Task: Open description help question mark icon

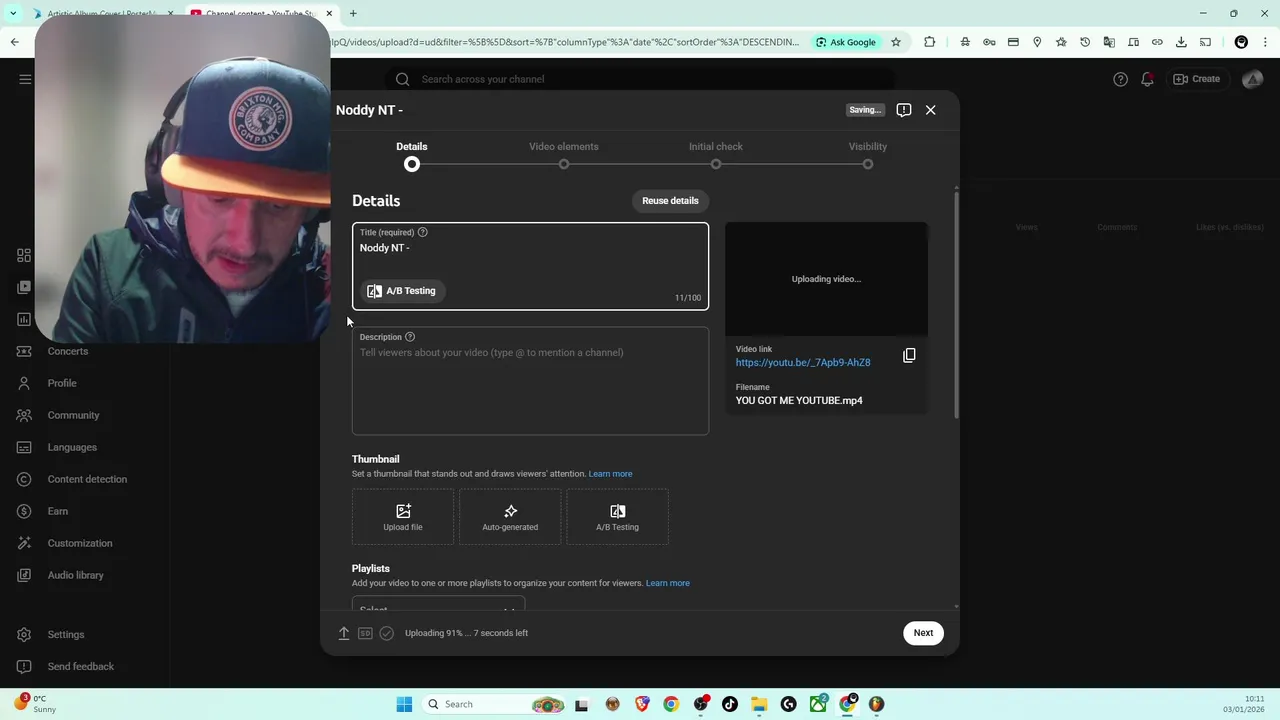Action: [x=410, y=337]
